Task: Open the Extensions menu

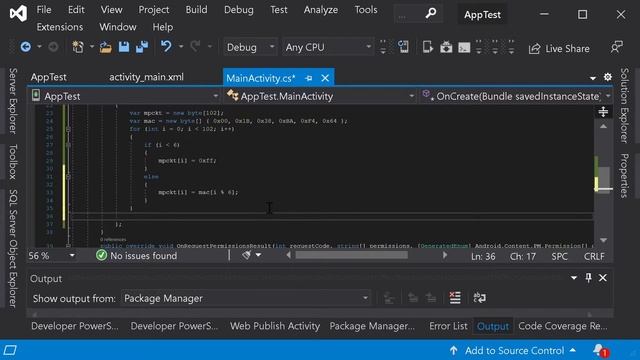Action: coord(60,27)
